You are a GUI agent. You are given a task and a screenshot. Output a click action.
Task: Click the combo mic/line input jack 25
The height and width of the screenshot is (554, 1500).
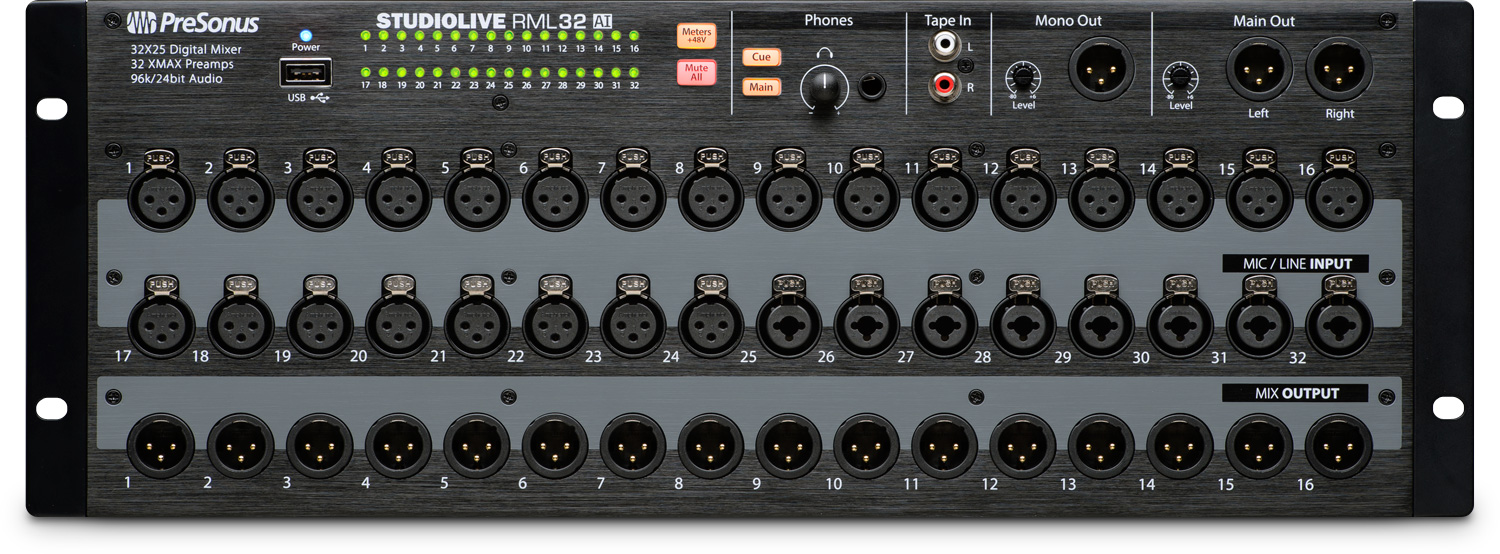point(789,324)
